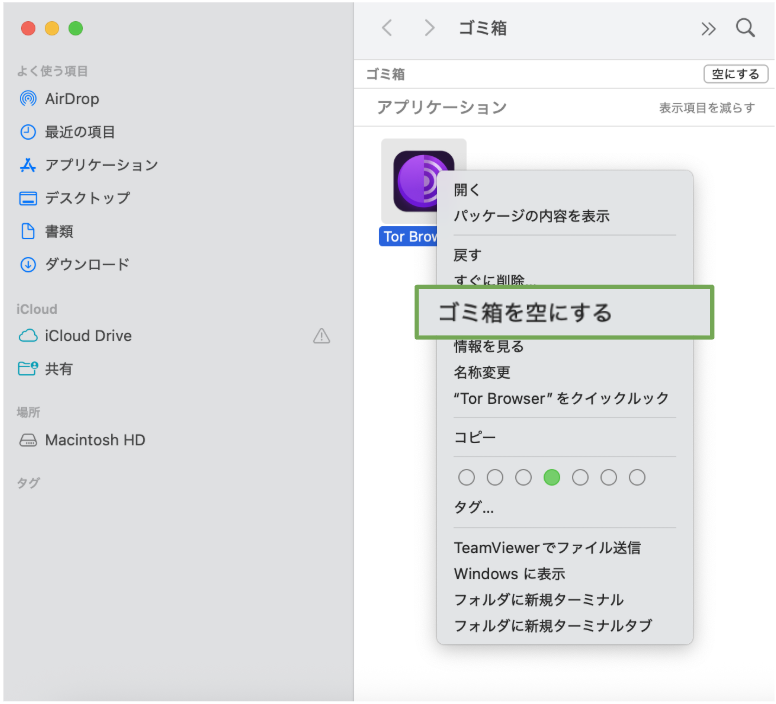The width and height of the screenshot is (776, 704).
Task: Open the 共有 shared folder item
Action: pyautogui.click(x=58, y=369)
